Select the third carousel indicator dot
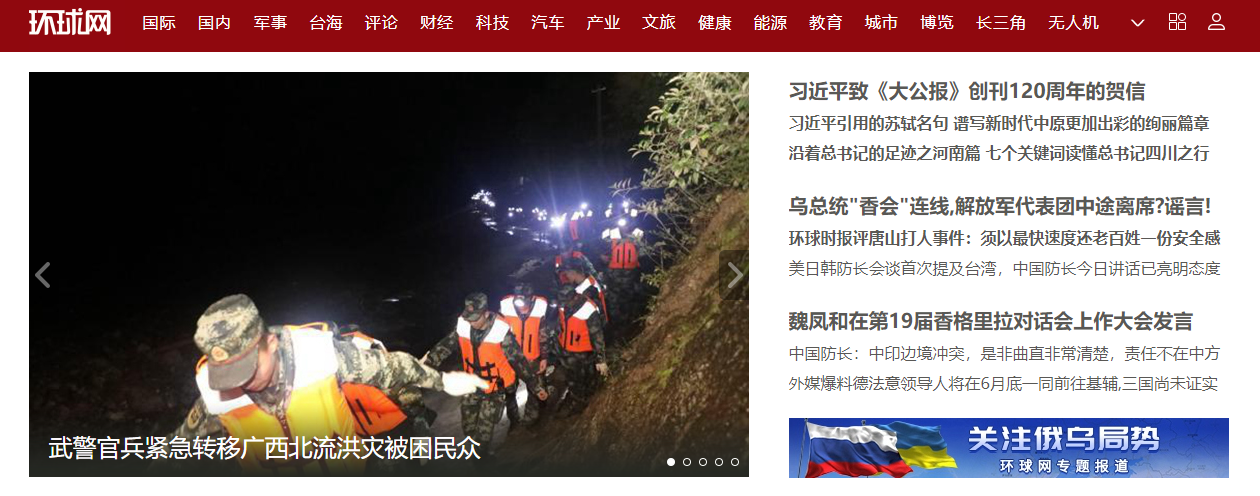This screenshot has height=496, width=1260. (703, 462)
